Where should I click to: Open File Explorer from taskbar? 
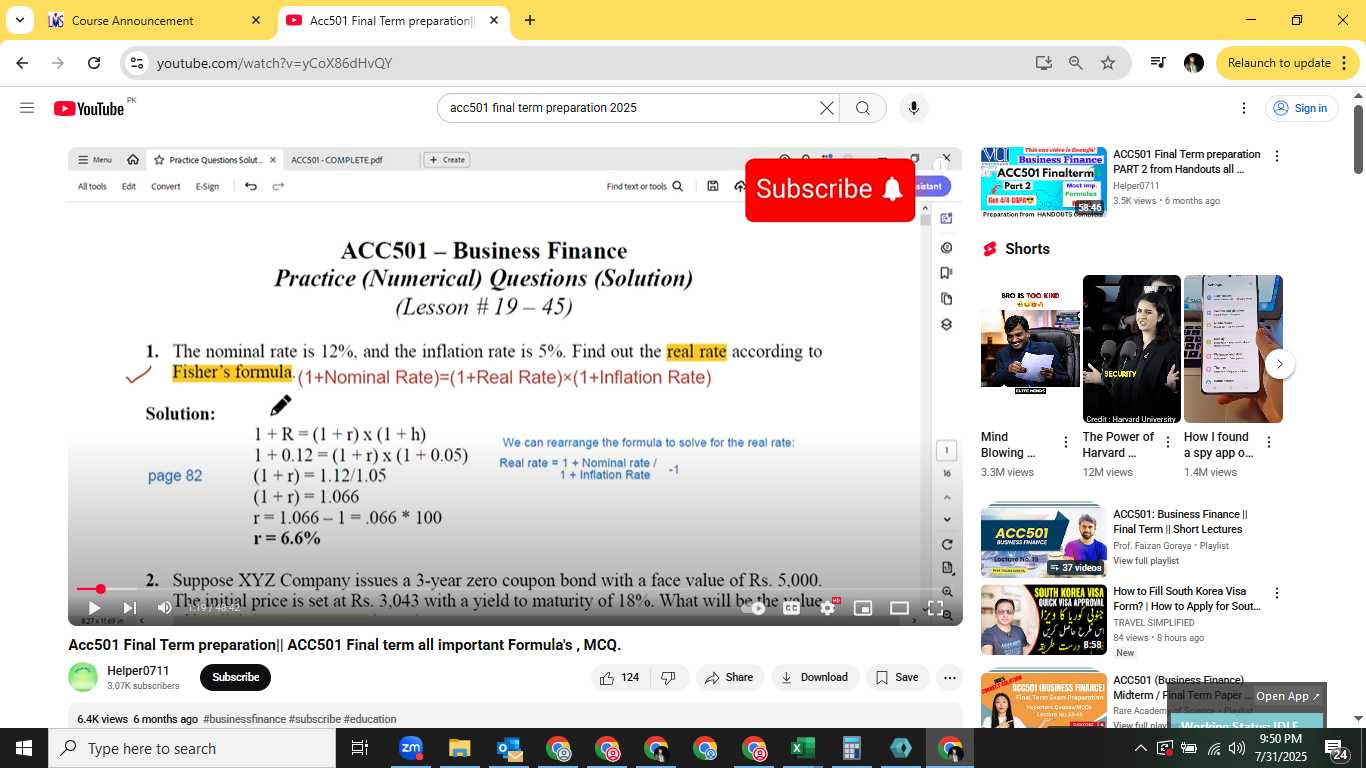pyautogui.click(x=460, y=748)
